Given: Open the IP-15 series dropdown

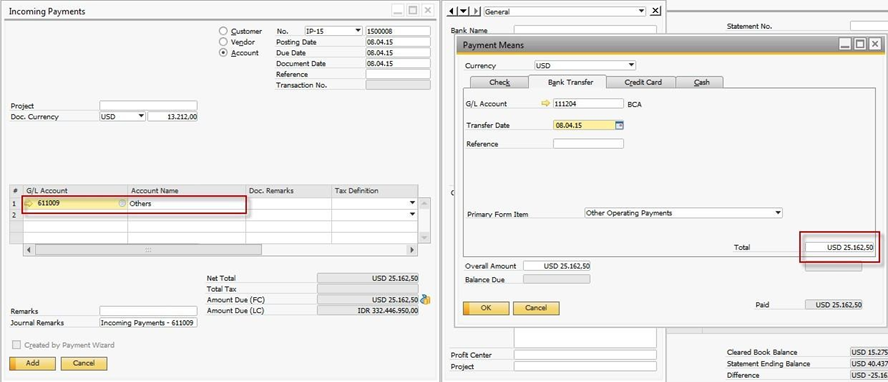Looking at the screenshot, I should pos(357,31).
